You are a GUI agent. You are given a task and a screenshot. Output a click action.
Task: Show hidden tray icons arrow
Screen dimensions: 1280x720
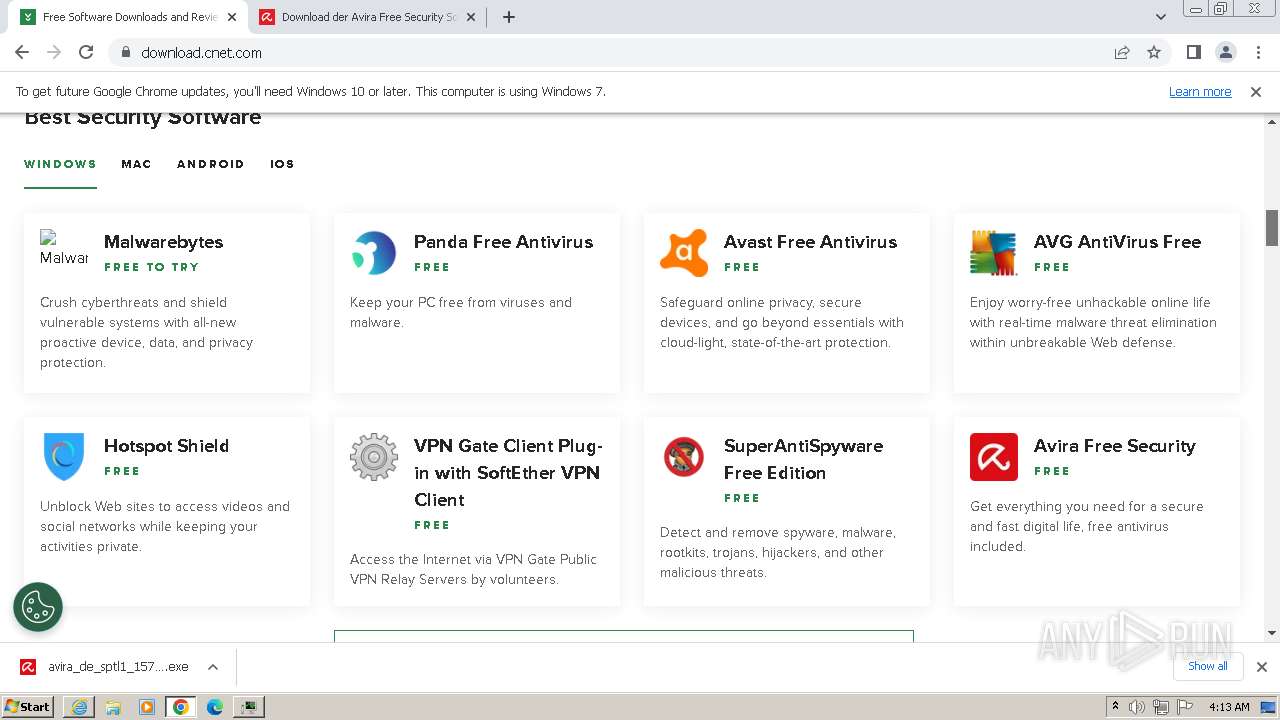coord(1115,707)
